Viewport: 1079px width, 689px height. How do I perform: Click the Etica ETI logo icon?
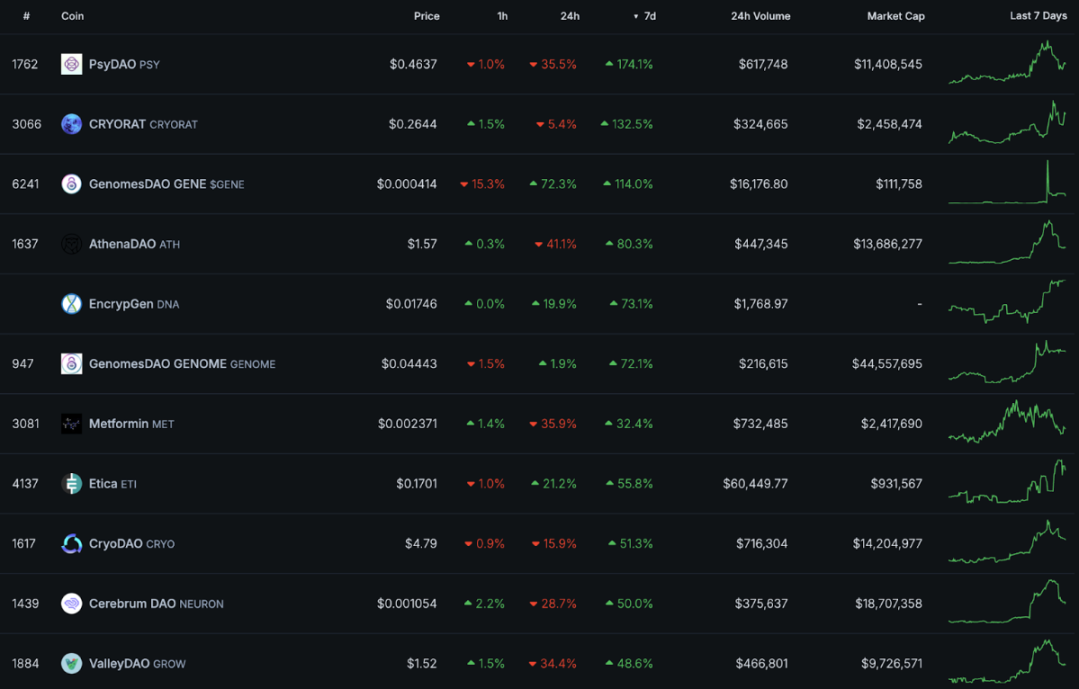click(x=71, y=484)
